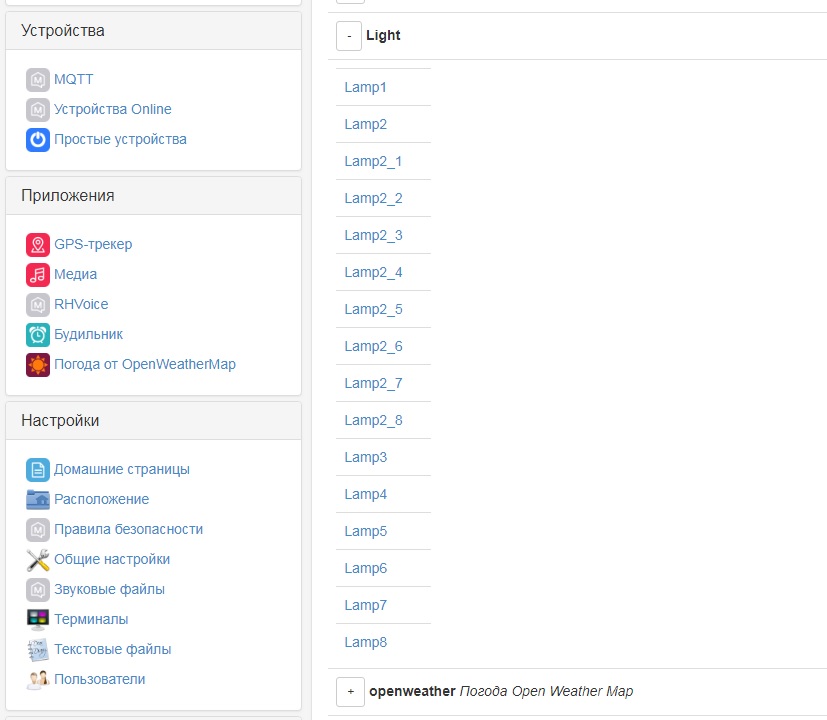Click the Будильник alarm clock icon

(38, 335)
